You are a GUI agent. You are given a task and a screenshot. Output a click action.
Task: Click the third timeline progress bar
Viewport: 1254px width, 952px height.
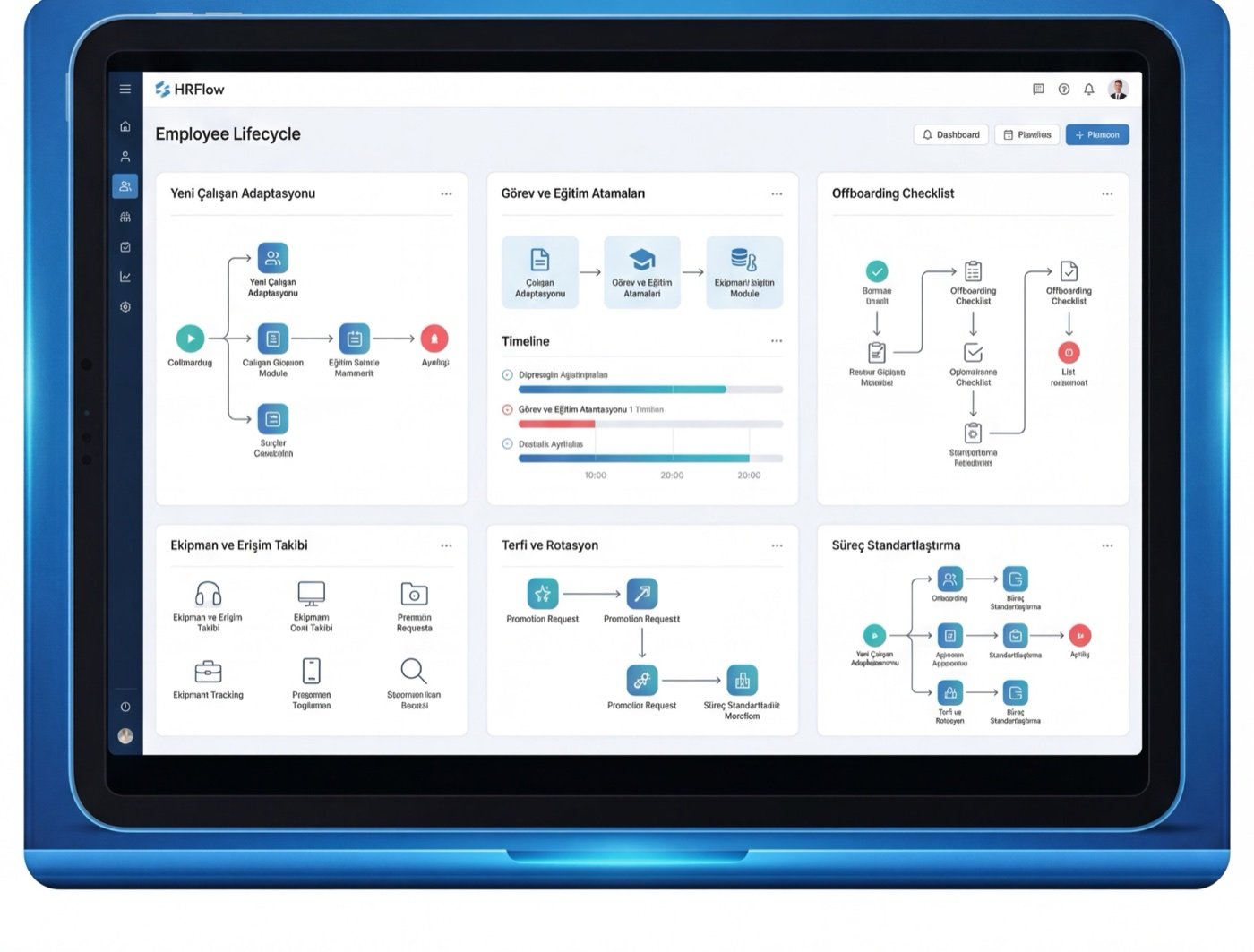click(x=650, y=459)
